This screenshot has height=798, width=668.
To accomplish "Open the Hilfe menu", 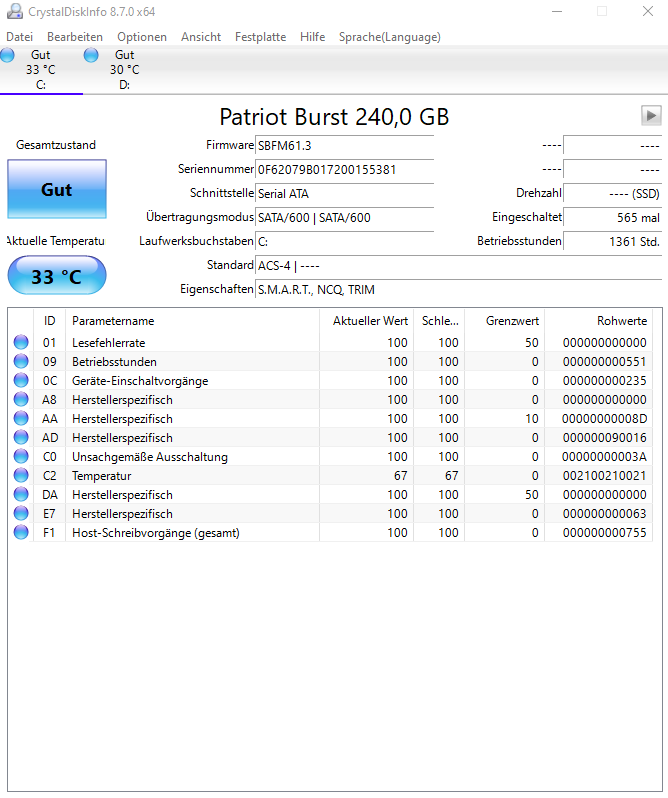I will coord(312,37).
